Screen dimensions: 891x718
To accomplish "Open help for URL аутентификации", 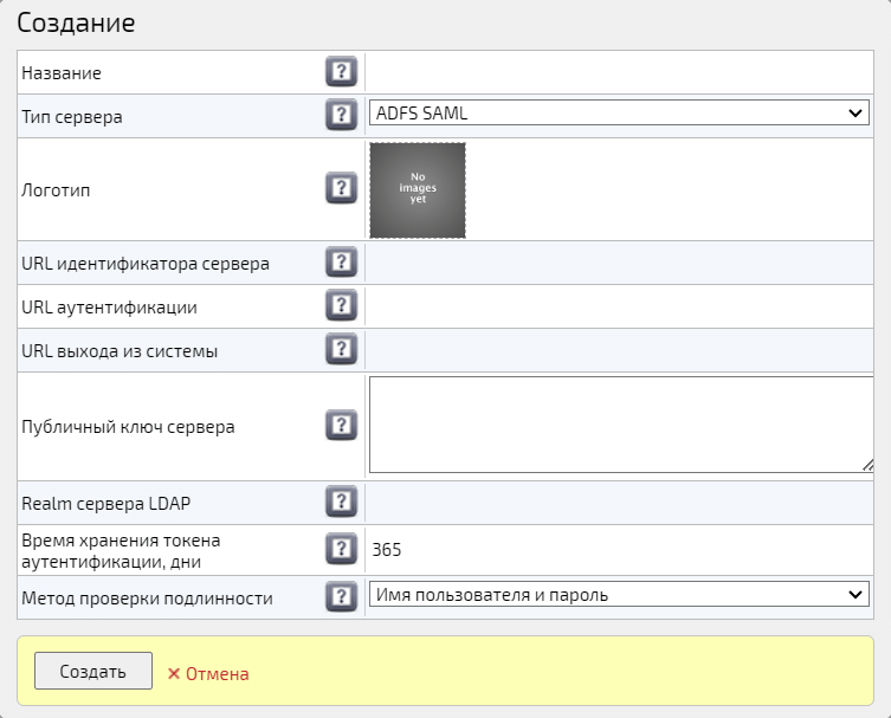I will coord(341,306).
